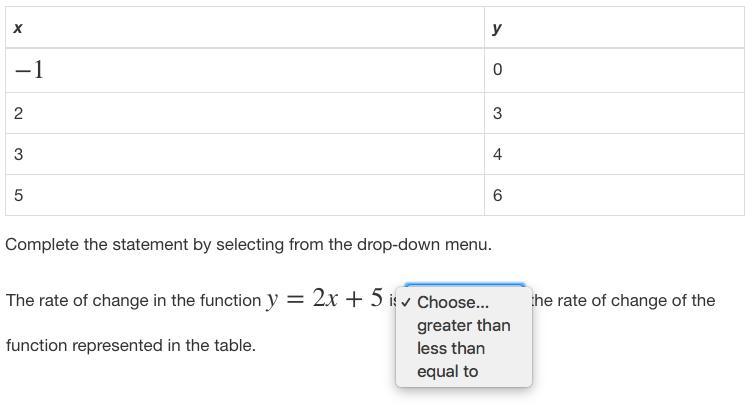Select the "equal to" dropdown option
Viewport: 754px width, 405px height.
(447, 371)
